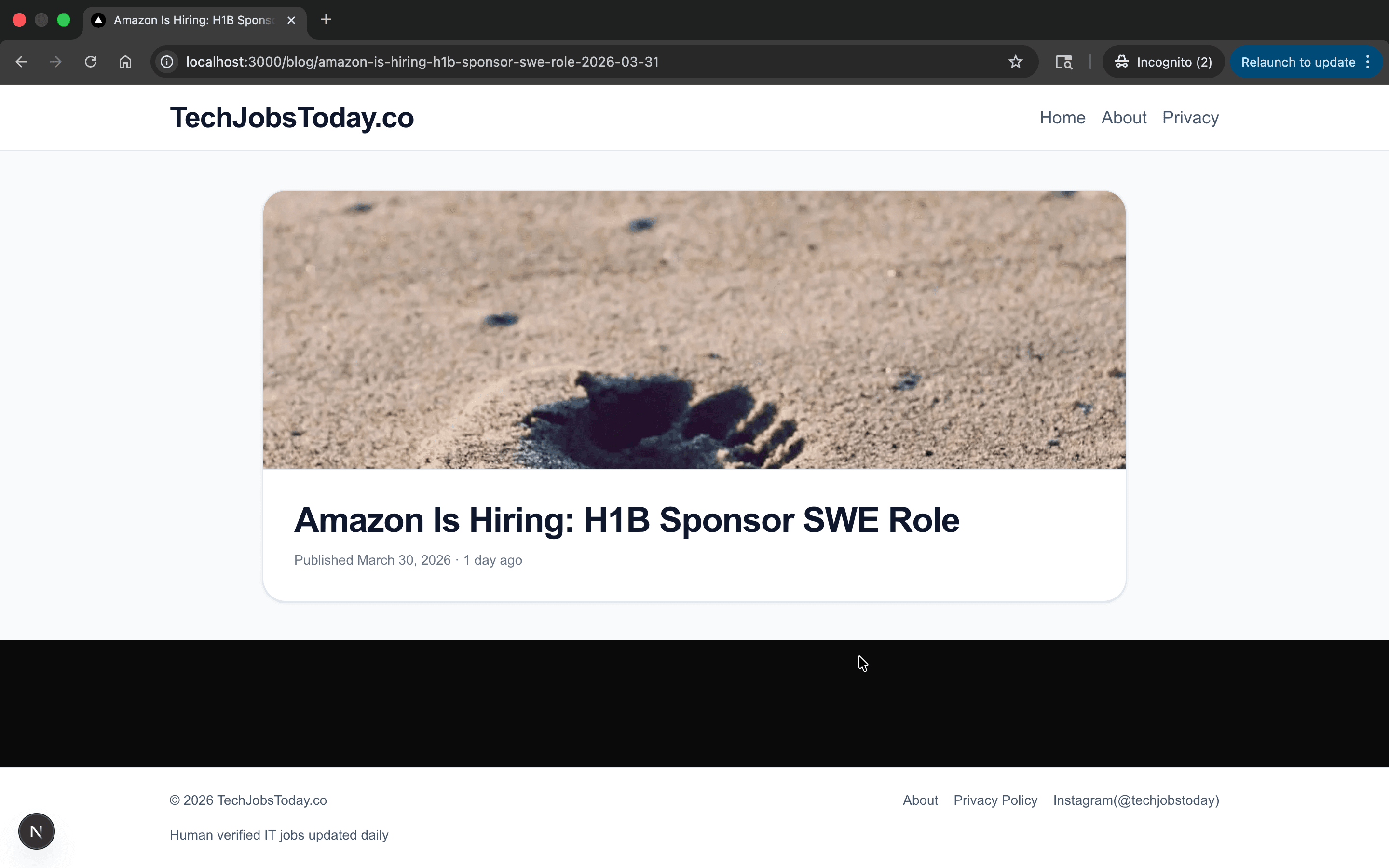Click the TechJobsToday.co site logo
Screen dimensions: 1389x868
coord(292,118)
